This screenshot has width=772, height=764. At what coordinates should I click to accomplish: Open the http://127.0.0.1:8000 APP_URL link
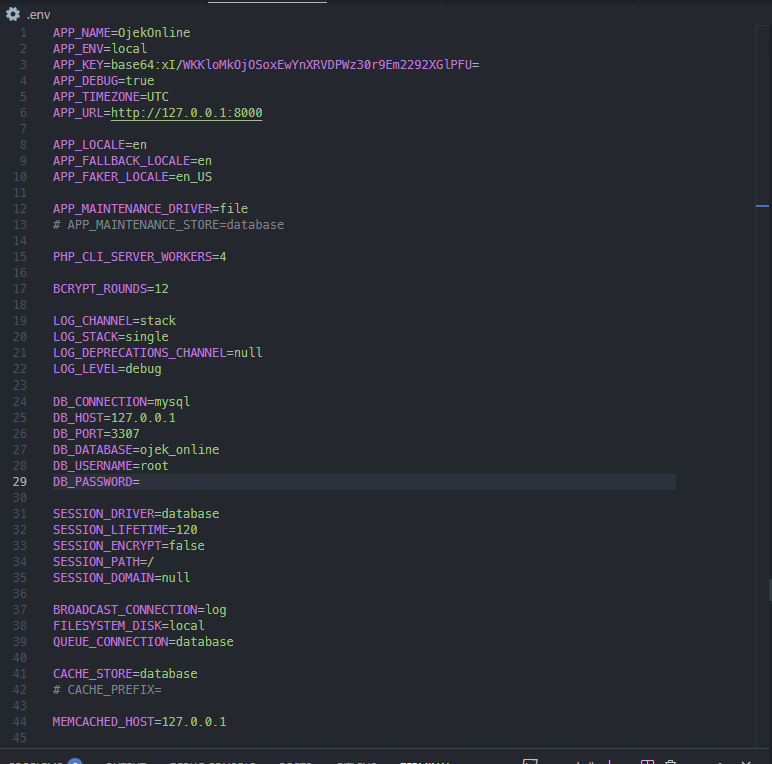pos(186,113)
